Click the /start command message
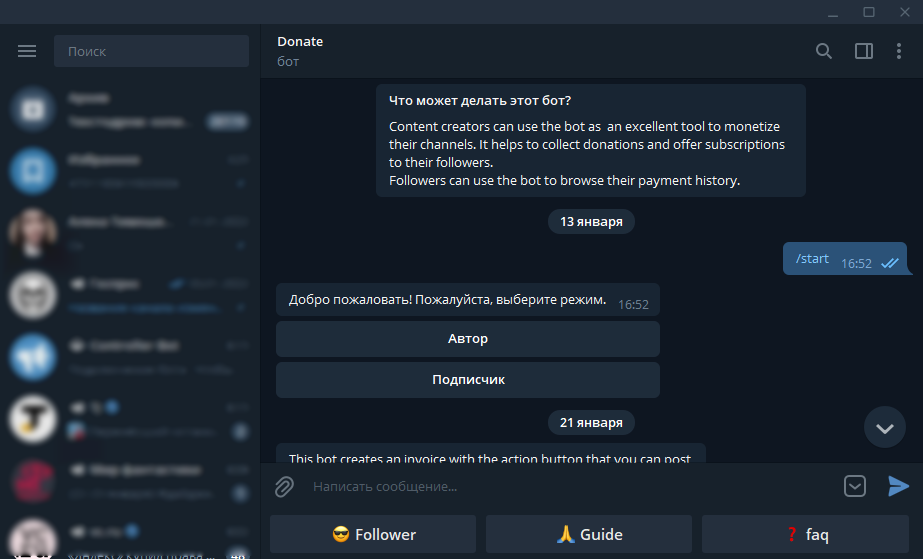Image resolution: width=923 pixels, height=559 pixels. (812, 259)
